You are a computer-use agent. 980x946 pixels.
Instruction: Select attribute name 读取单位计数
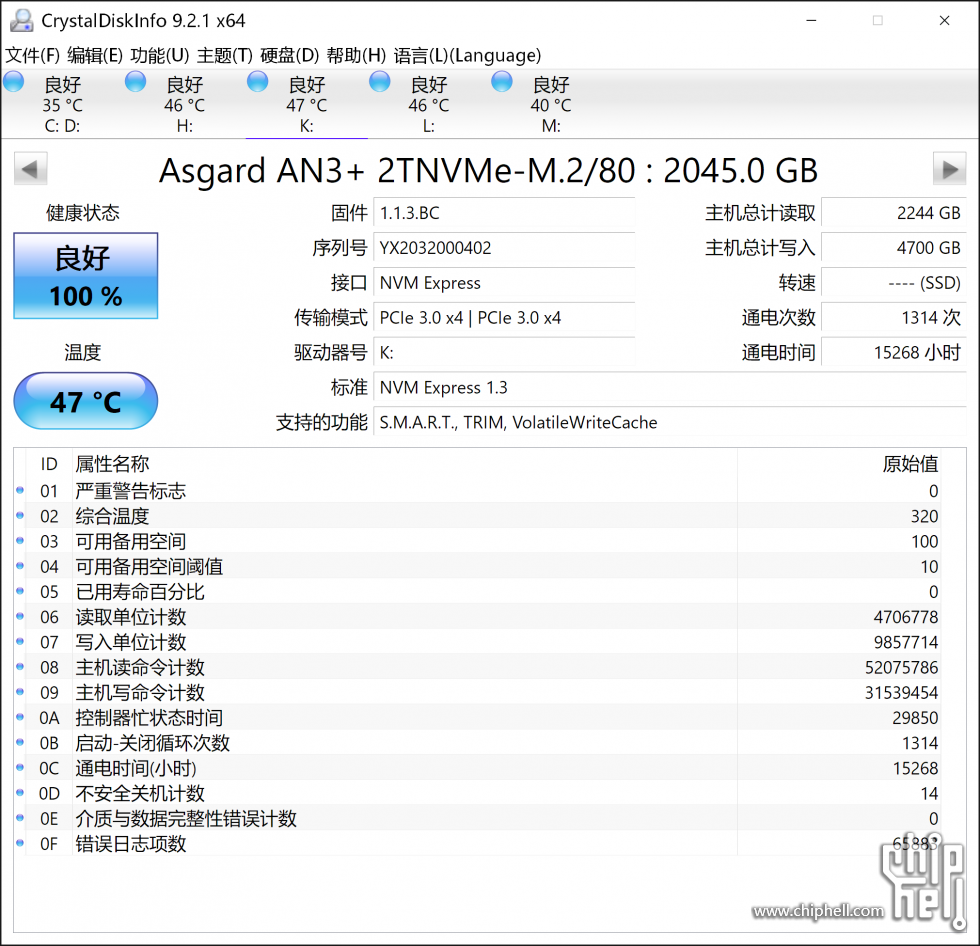pos(131,617)
